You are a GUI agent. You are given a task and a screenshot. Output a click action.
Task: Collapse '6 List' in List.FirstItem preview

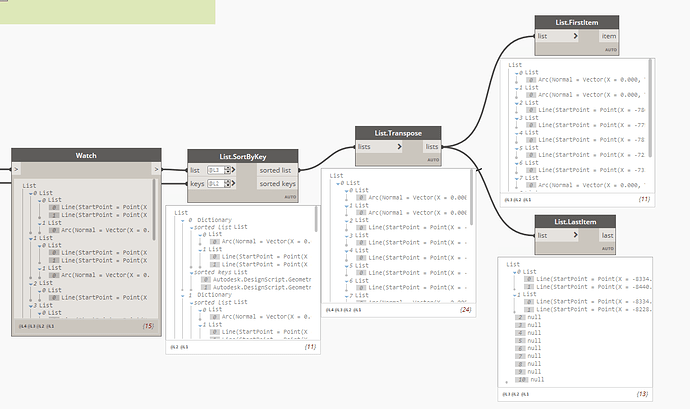tap(517, 163)
